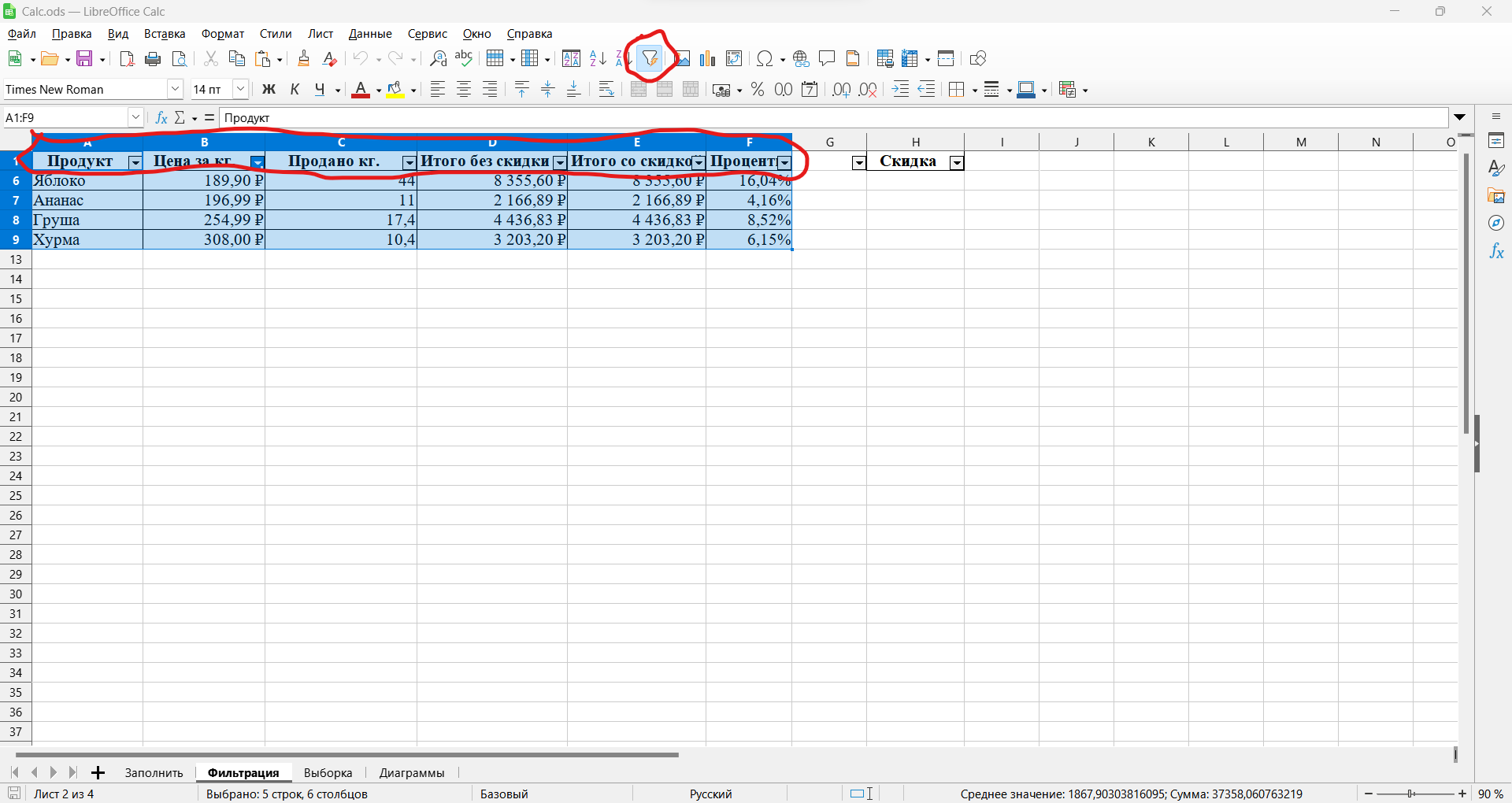Toggle Align Right

click(x=490, y=89)
